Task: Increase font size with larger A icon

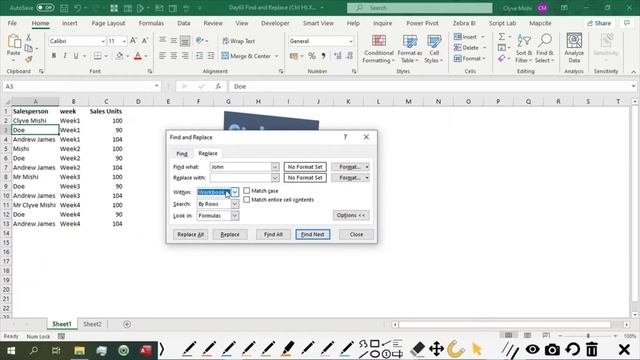Action: [134, 41]
